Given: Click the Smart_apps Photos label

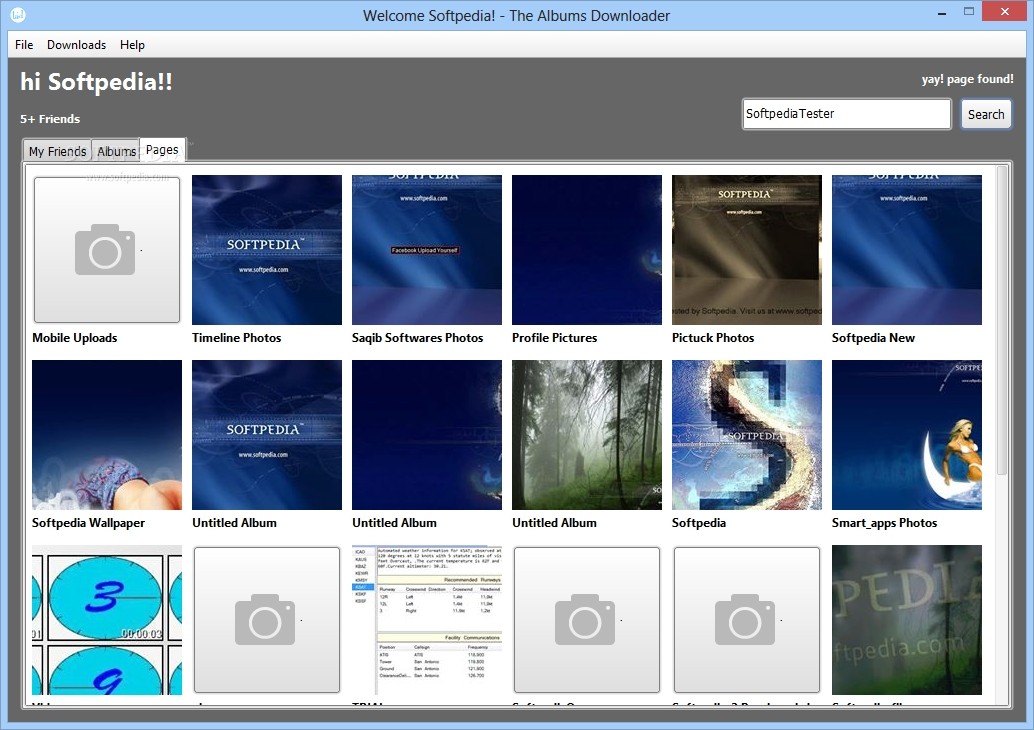Looking at the screenshot, I should tap(884, 523).
